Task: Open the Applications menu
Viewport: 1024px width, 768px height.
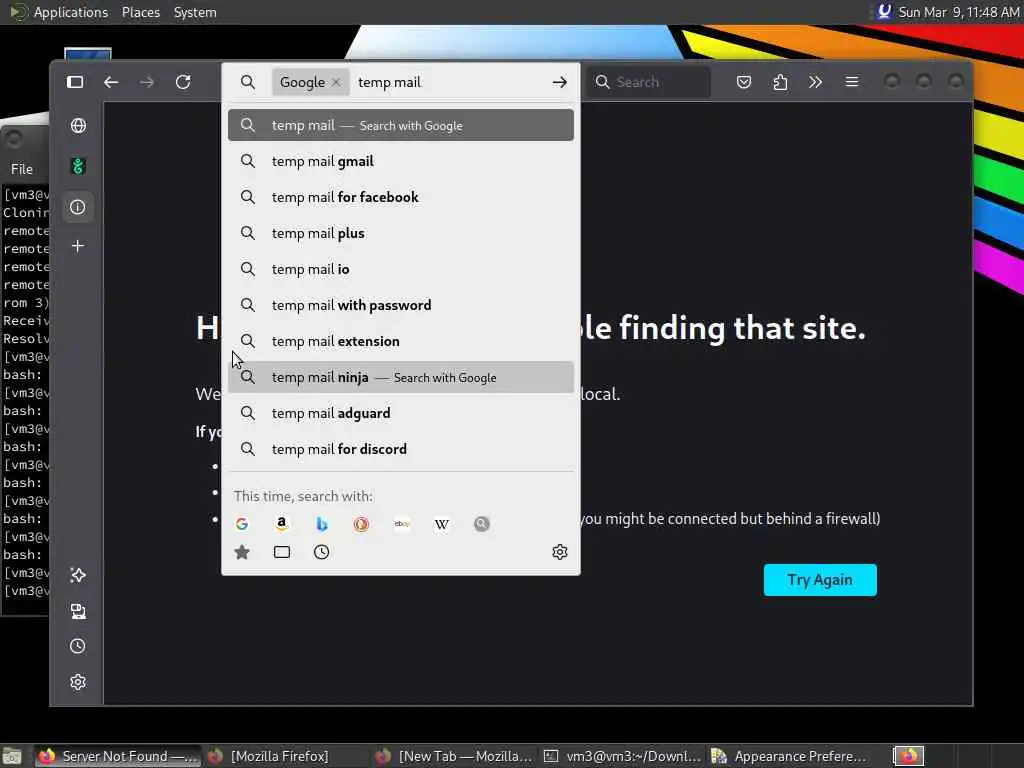Action: [x=71, y=12]
